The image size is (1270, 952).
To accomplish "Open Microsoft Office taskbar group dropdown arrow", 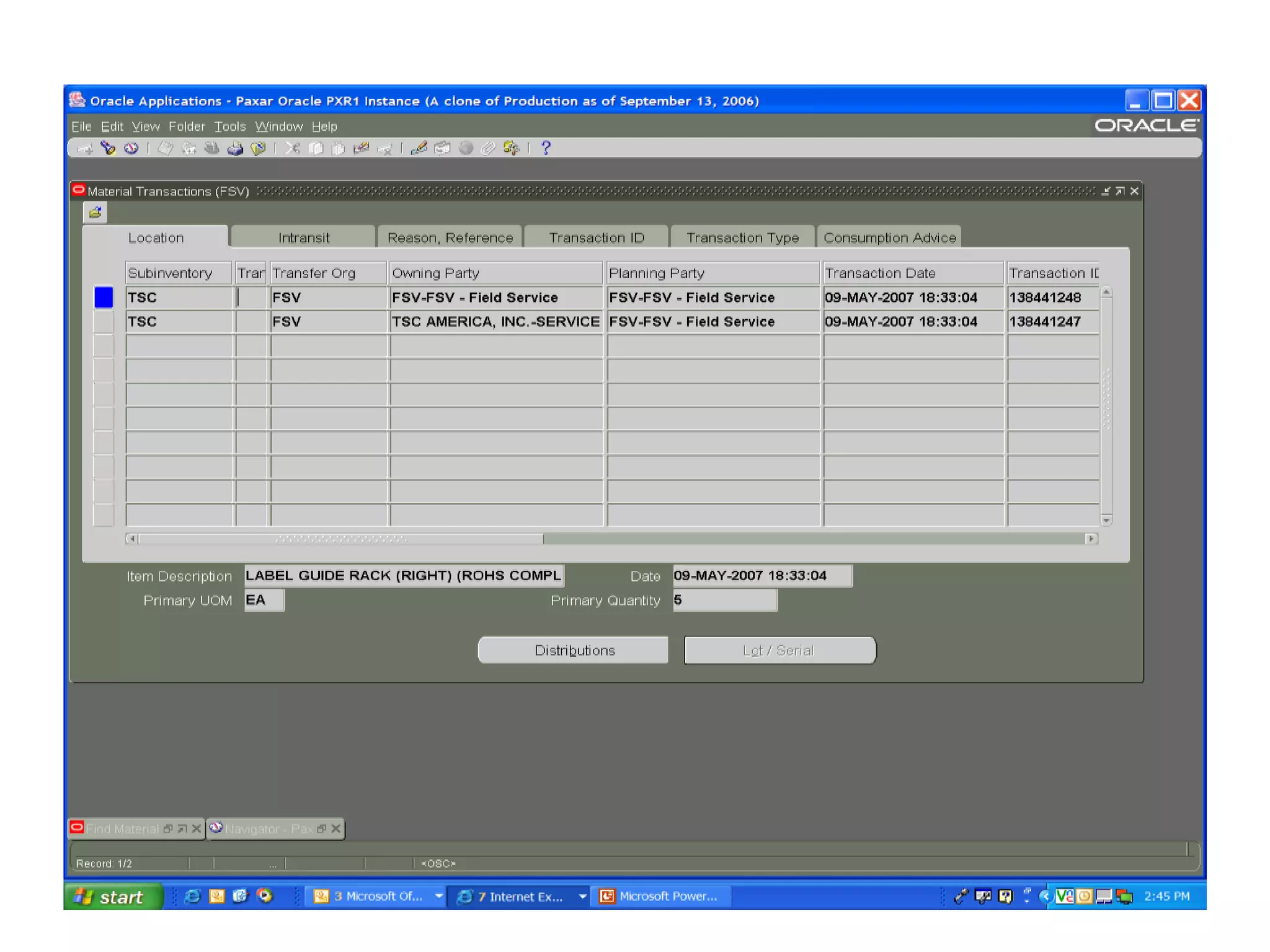I will [438, 896].
